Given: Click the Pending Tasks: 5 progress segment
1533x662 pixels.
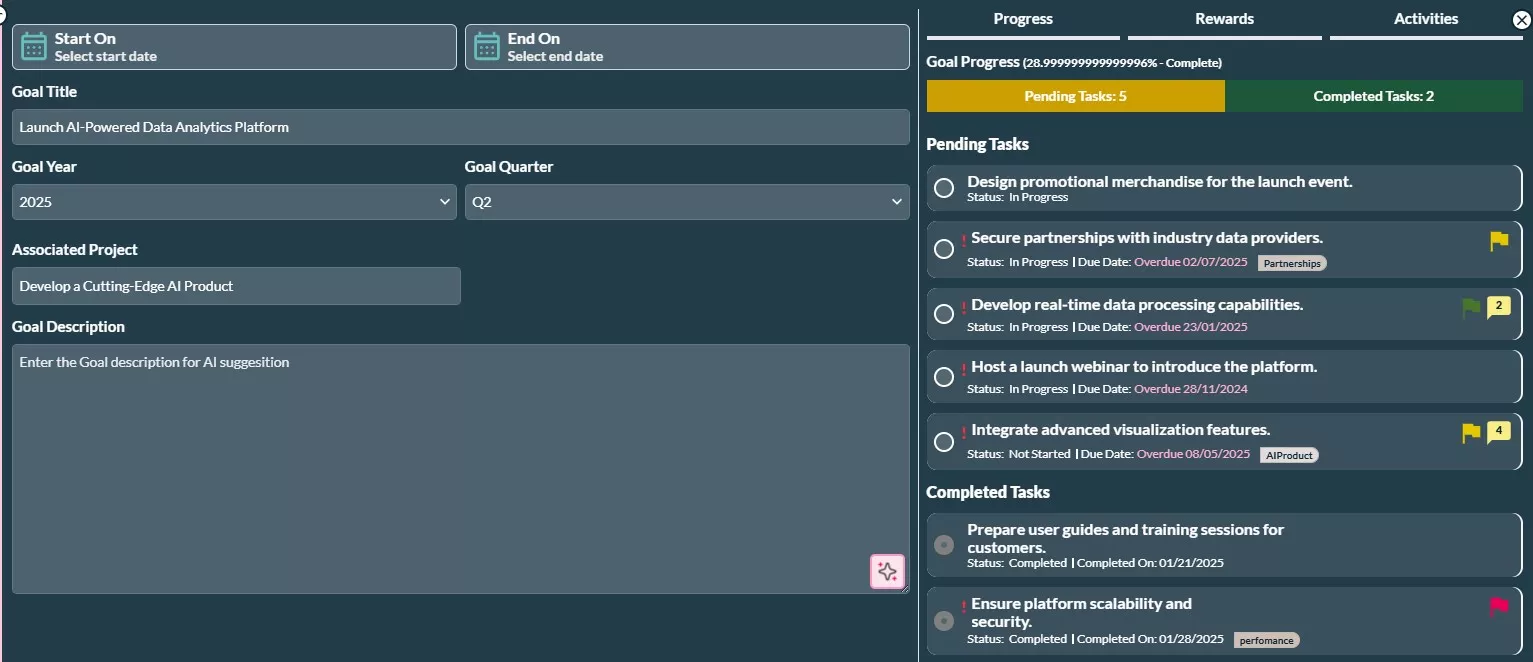Looking at the screenshot, I should pos(1076,96).
